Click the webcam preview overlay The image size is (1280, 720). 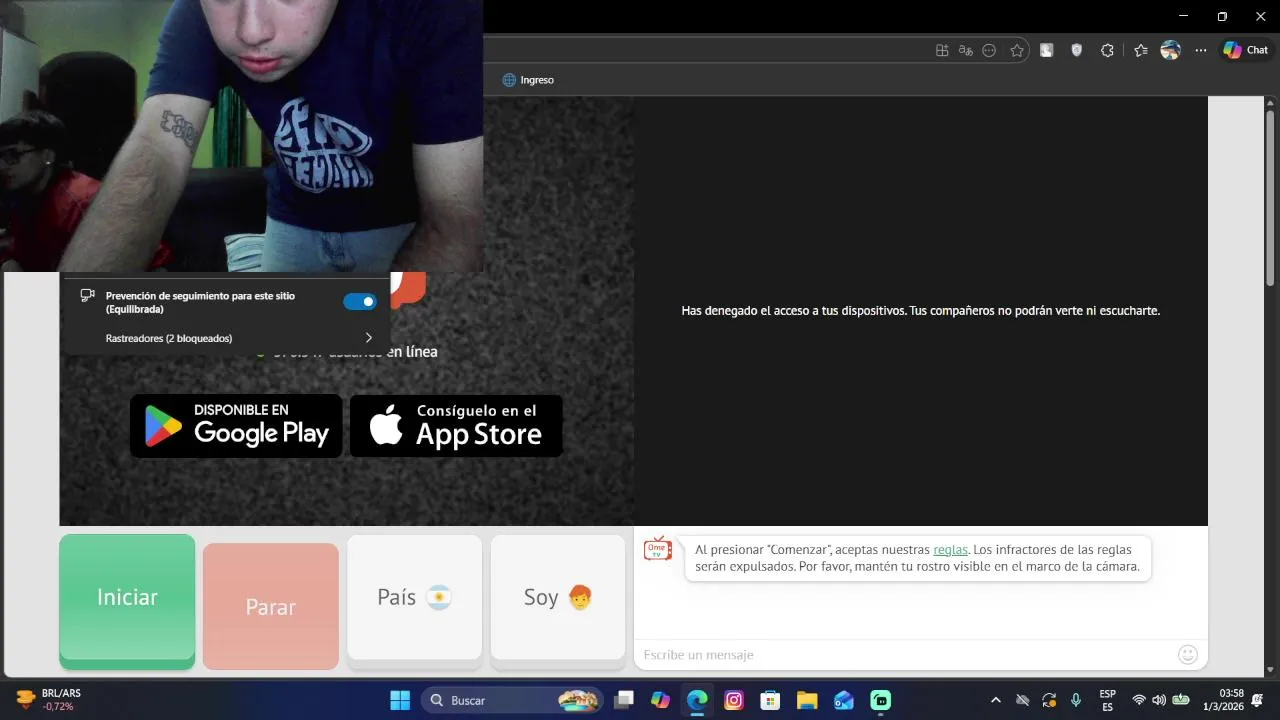tap(241, 136)
